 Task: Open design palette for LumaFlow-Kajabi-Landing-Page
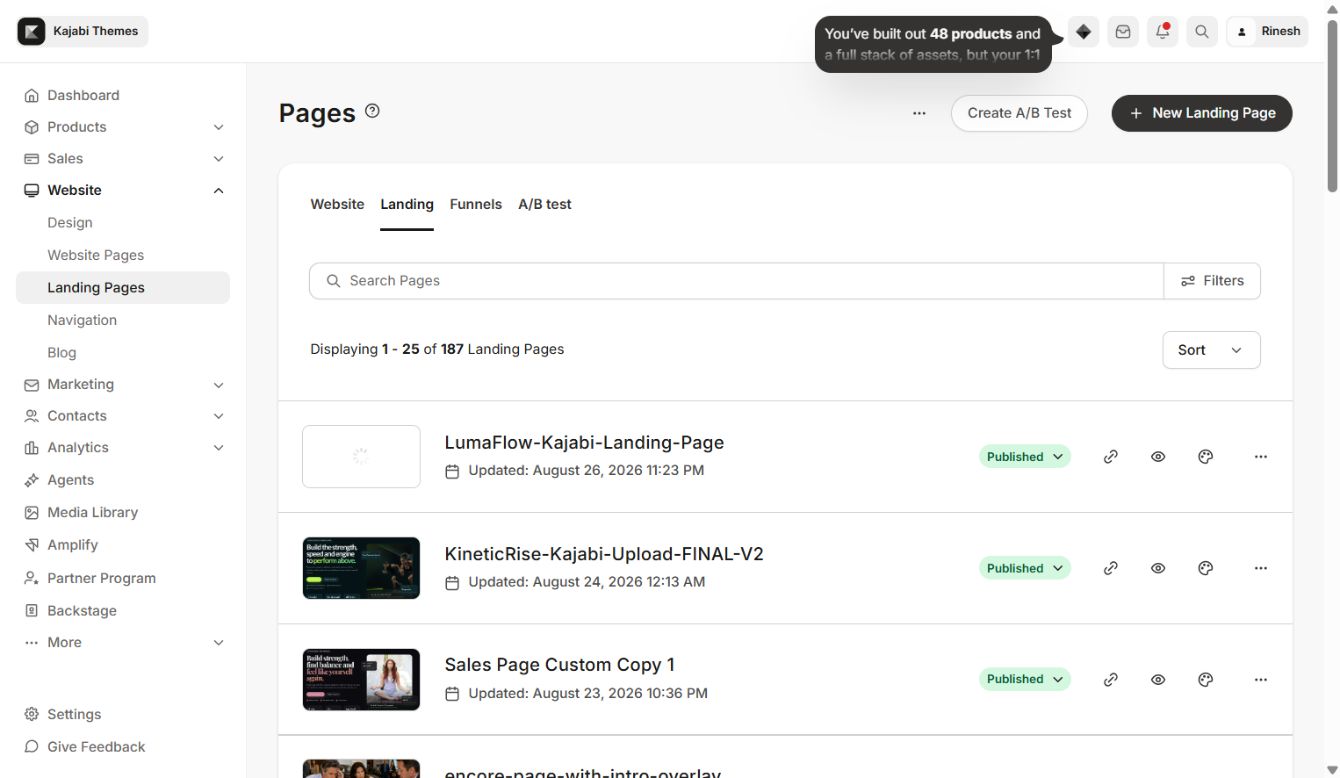(1205, 457)
